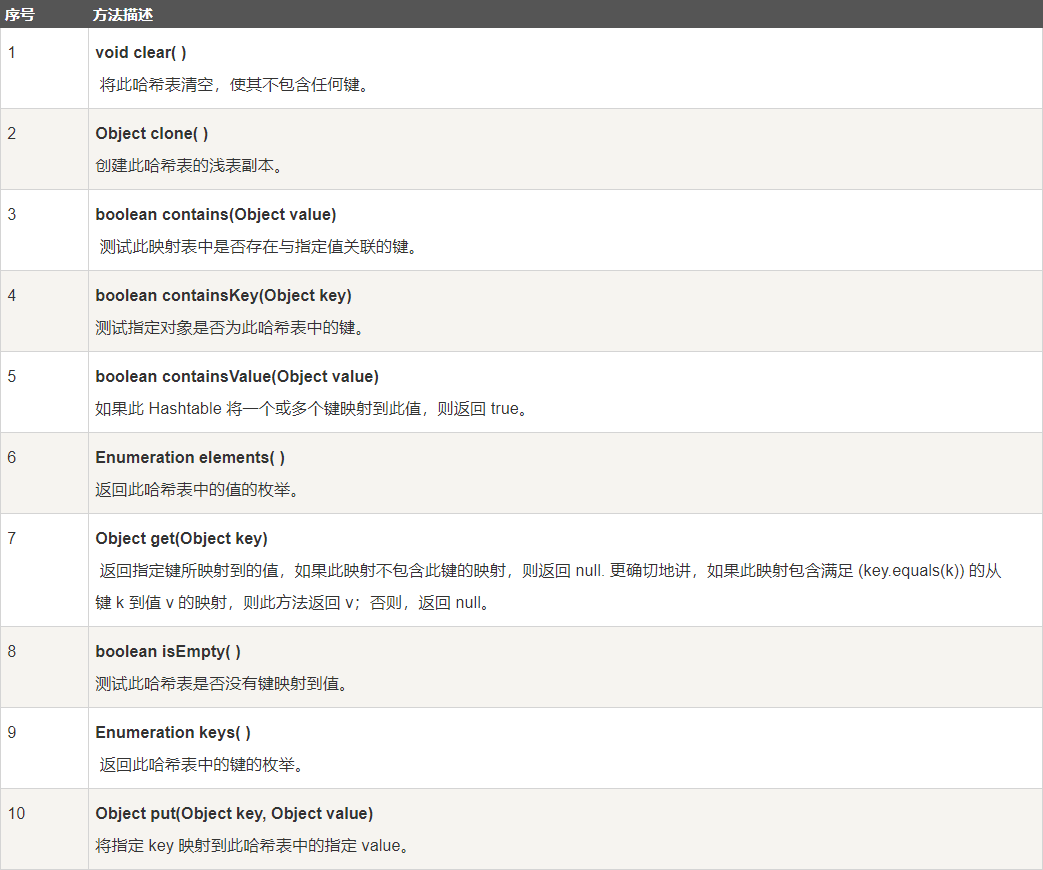The height and width of the screenshot is (870, 1043).
Task: Click row number 4 cell
Action: 45,312
